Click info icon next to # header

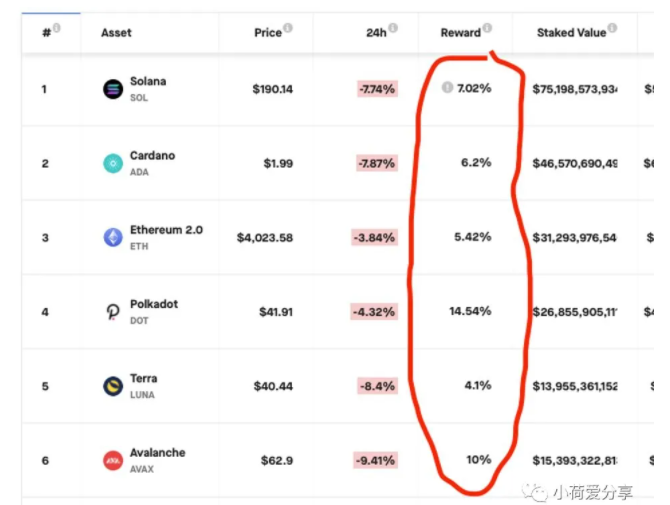56,28
